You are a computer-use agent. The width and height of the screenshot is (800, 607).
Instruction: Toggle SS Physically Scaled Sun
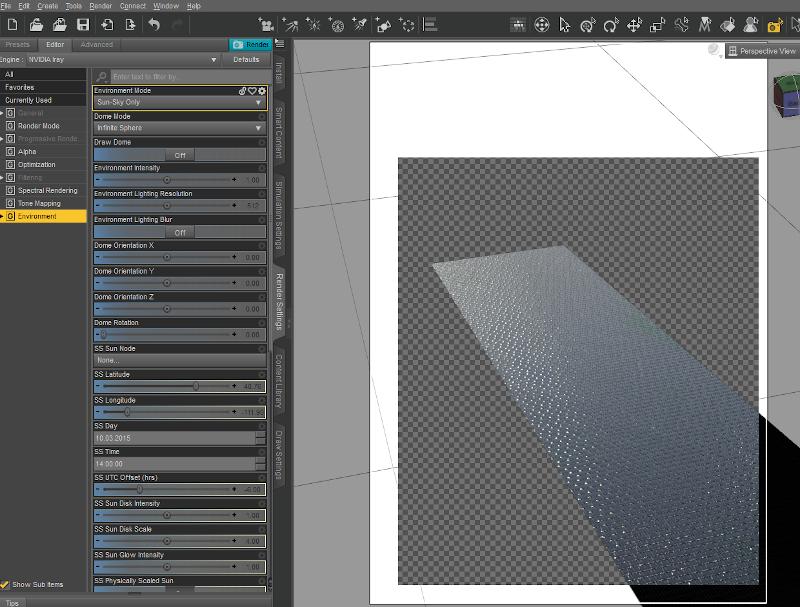pos(180,590)
